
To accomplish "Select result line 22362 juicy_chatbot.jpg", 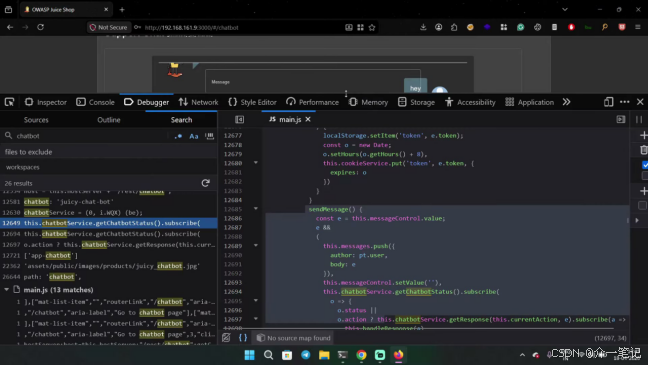I will pyautogui.click(x=108, y=266).
